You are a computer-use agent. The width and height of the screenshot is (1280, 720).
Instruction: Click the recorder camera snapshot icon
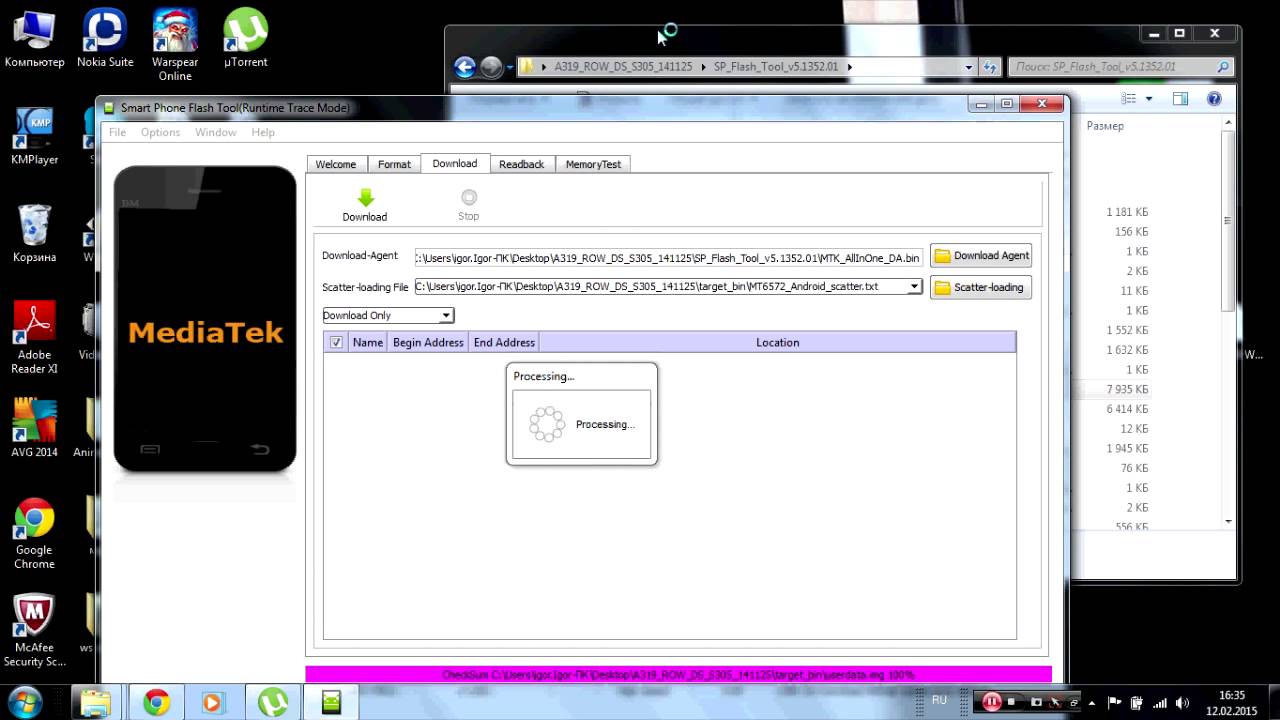pos(1036,702)
